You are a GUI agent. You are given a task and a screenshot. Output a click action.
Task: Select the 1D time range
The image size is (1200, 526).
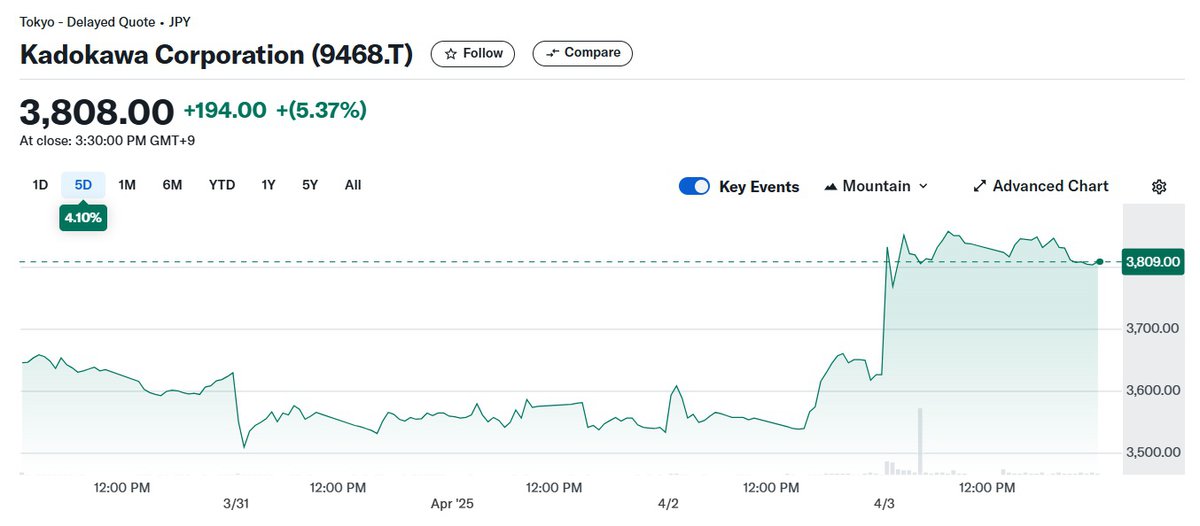(x=40, y=185)
